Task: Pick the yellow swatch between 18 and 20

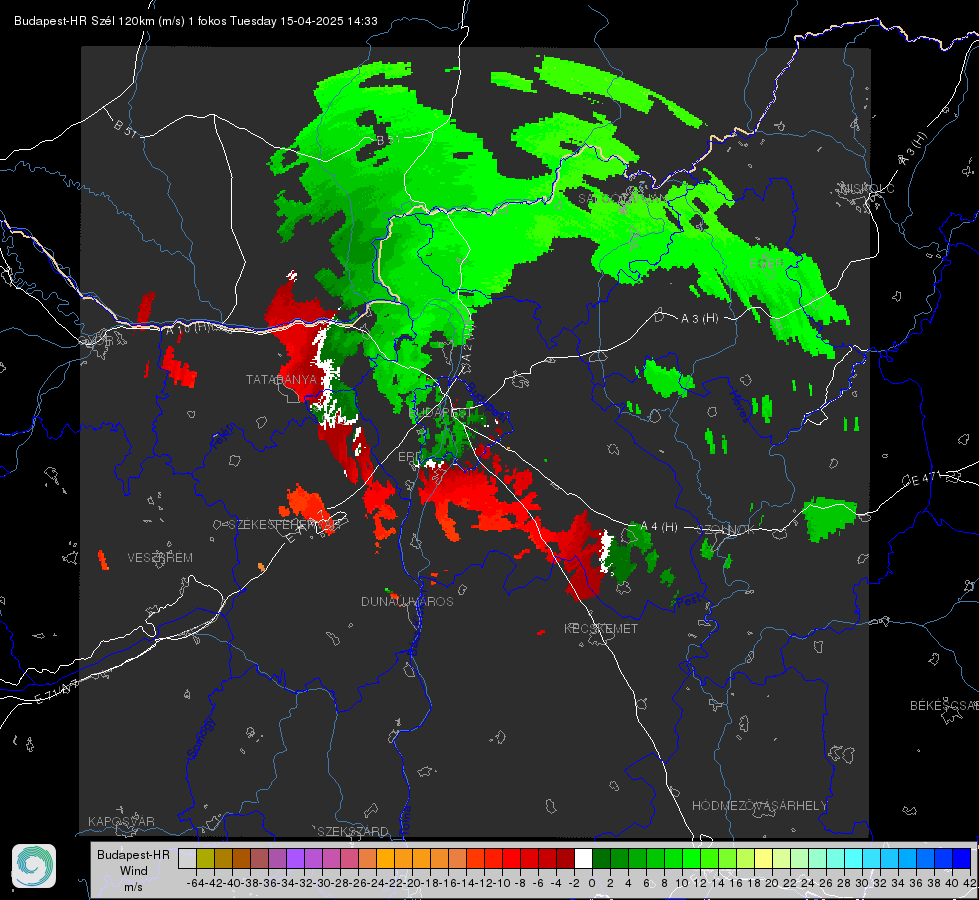Action: tap(764, 858)
